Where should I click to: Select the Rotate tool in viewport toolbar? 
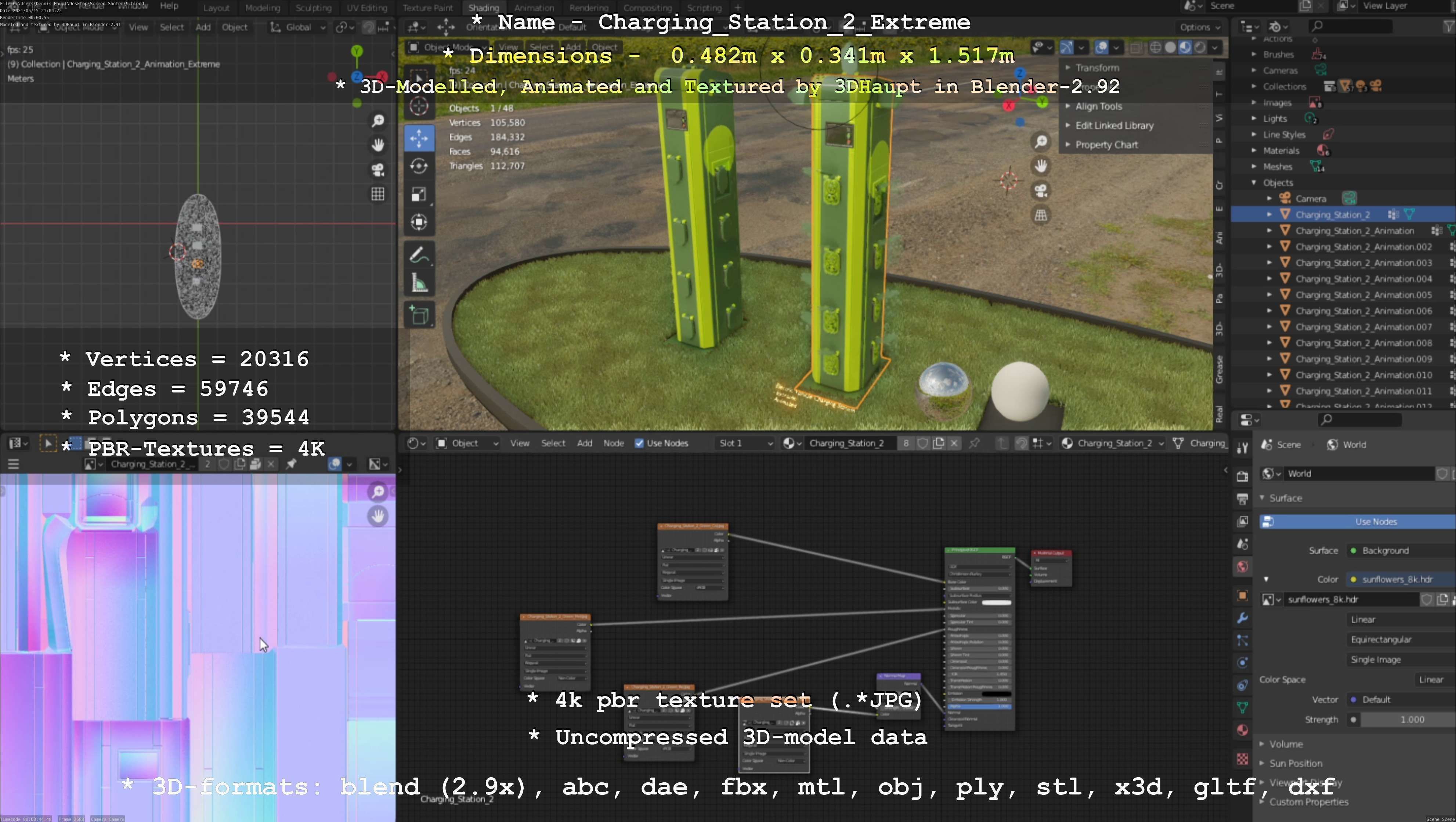point(419,166)
